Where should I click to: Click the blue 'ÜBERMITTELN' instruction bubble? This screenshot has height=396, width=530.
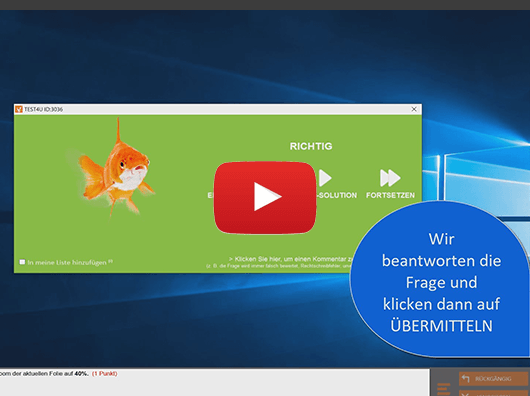(x=439, y=279)
